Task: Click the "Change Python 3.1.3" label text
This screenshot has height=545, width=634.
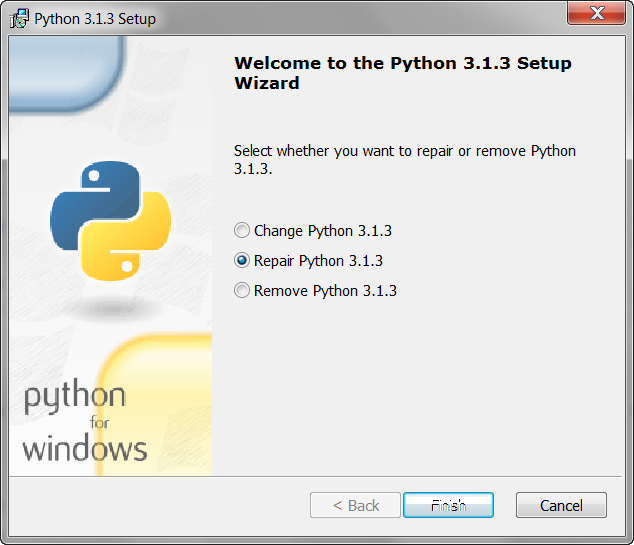Action: point(323,231)
